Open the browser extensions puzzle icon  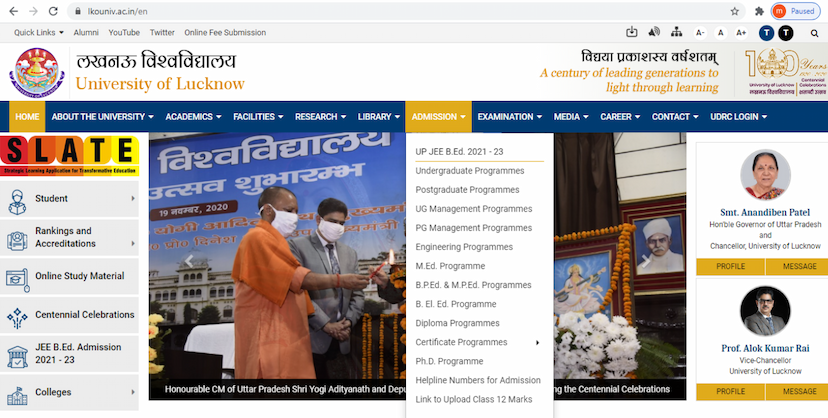click(760, 11)
